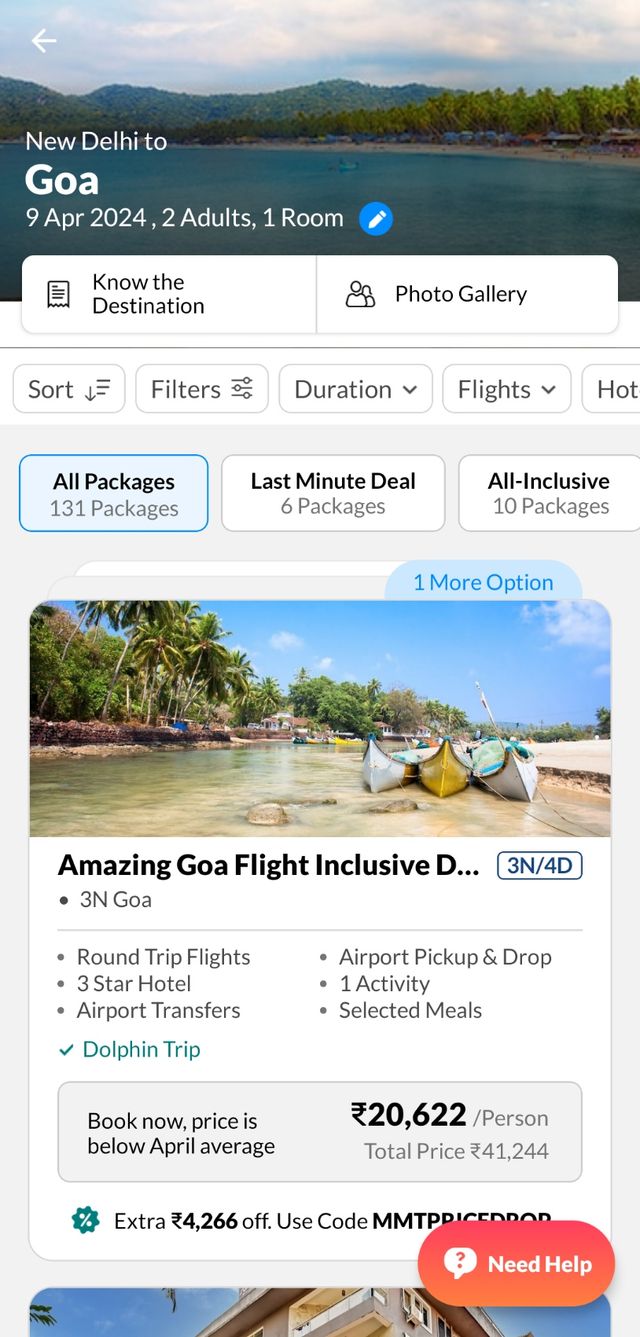The image size is (640, 1337).
Task: Tap the Need Help chat icon
Action: coord(460,1263)
